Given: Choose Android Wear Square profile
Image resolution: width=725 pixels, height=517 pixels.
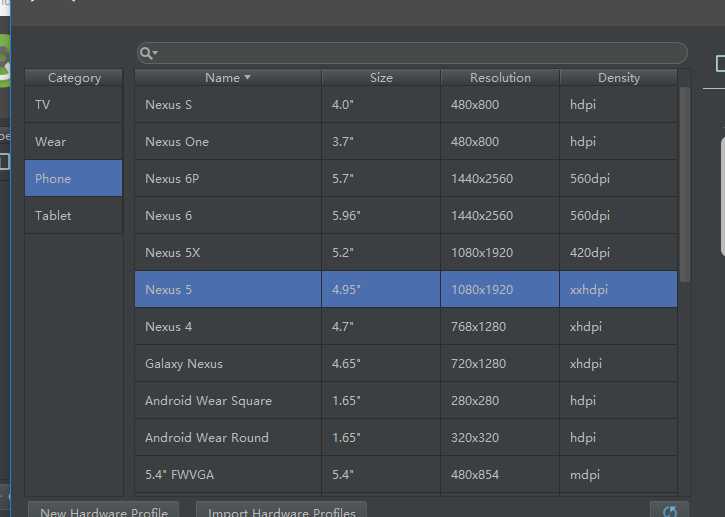Looking at the screenshot, I should tap(406, 400).
